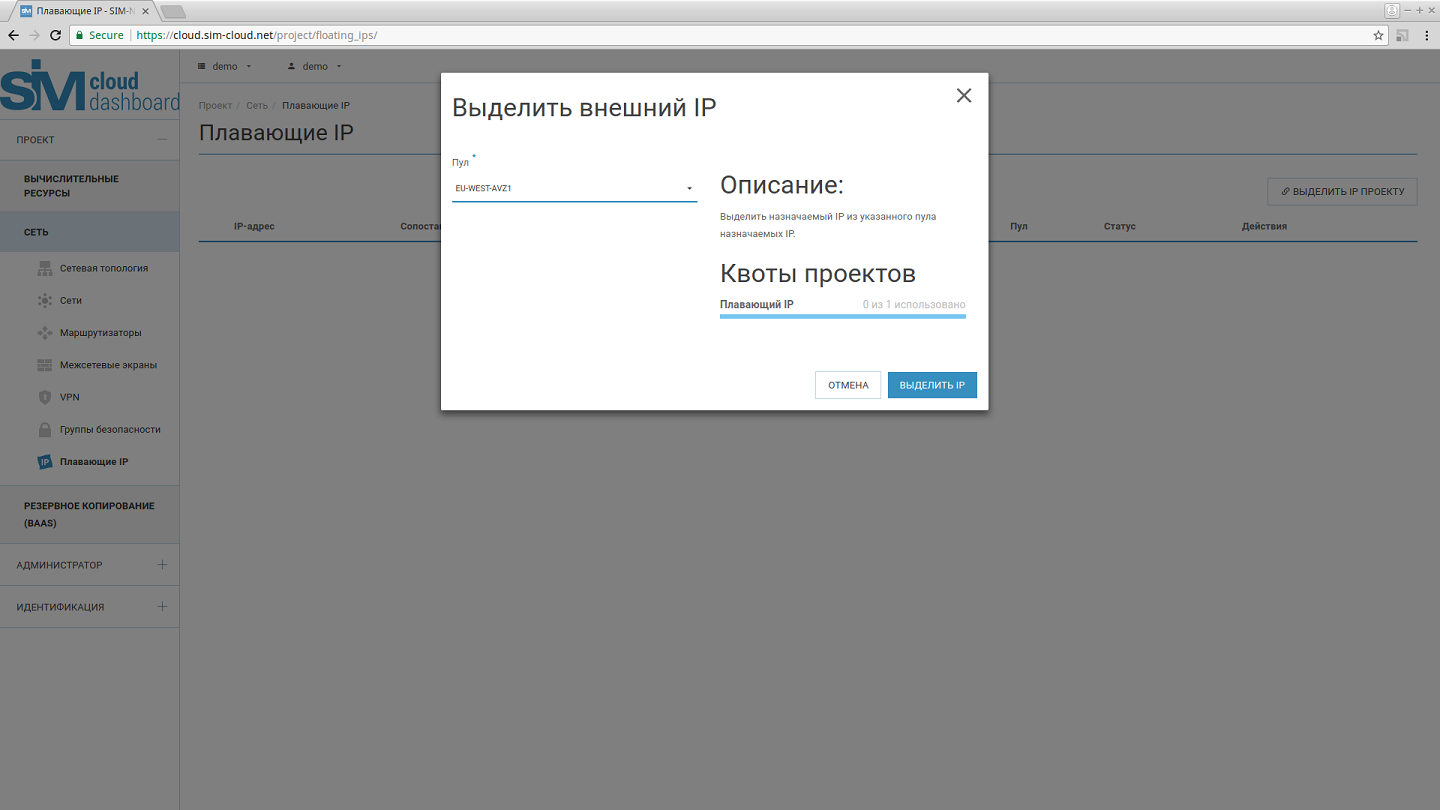Open the demo project dropdown
The image size is (1440, 810).
(x=225, y=66)
